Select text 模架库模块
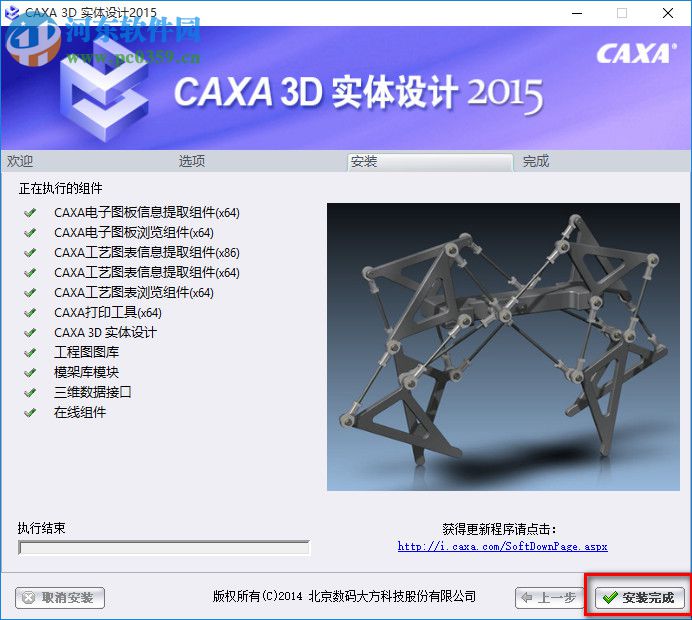 point(86,372)
